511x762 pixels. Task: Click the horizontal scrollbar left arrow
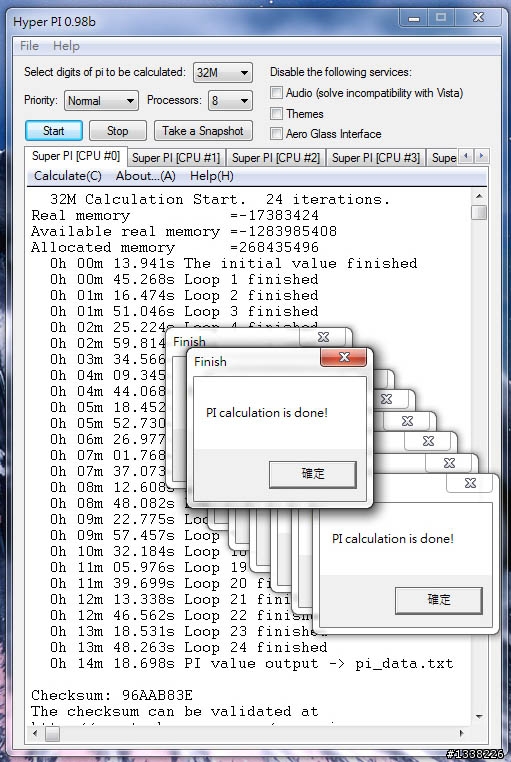pyautogui.click(x=34, y=733)
